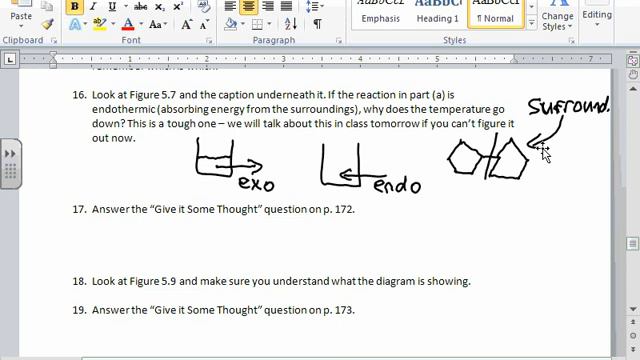Open Change Styles menu
640x360 pixels.
click(557, 16)
